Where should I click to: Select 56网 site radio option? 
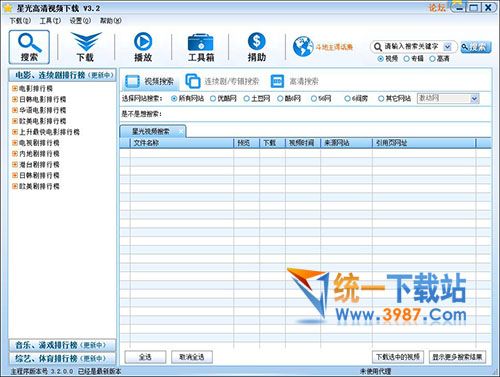[314, 99]
